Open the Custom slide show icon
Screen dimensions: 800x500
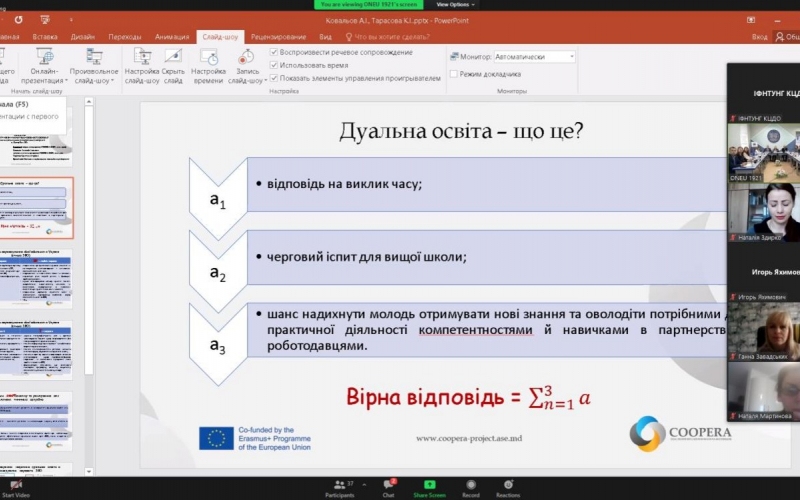point(94,56)
